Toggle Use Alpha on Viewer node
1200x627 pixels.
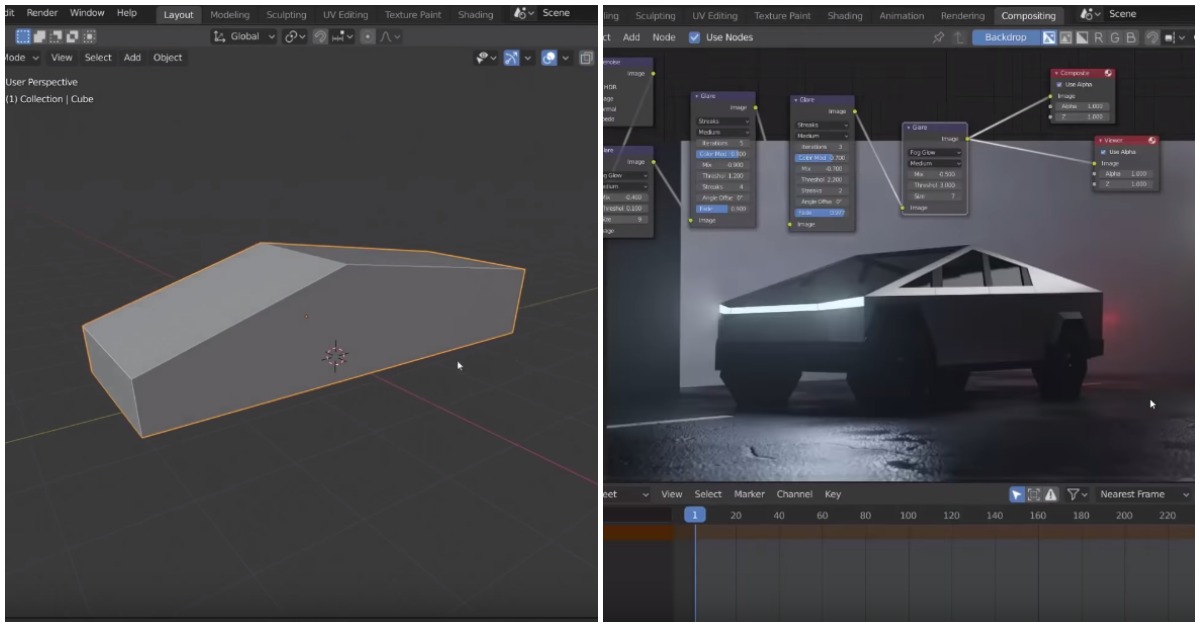[1103, 152]
